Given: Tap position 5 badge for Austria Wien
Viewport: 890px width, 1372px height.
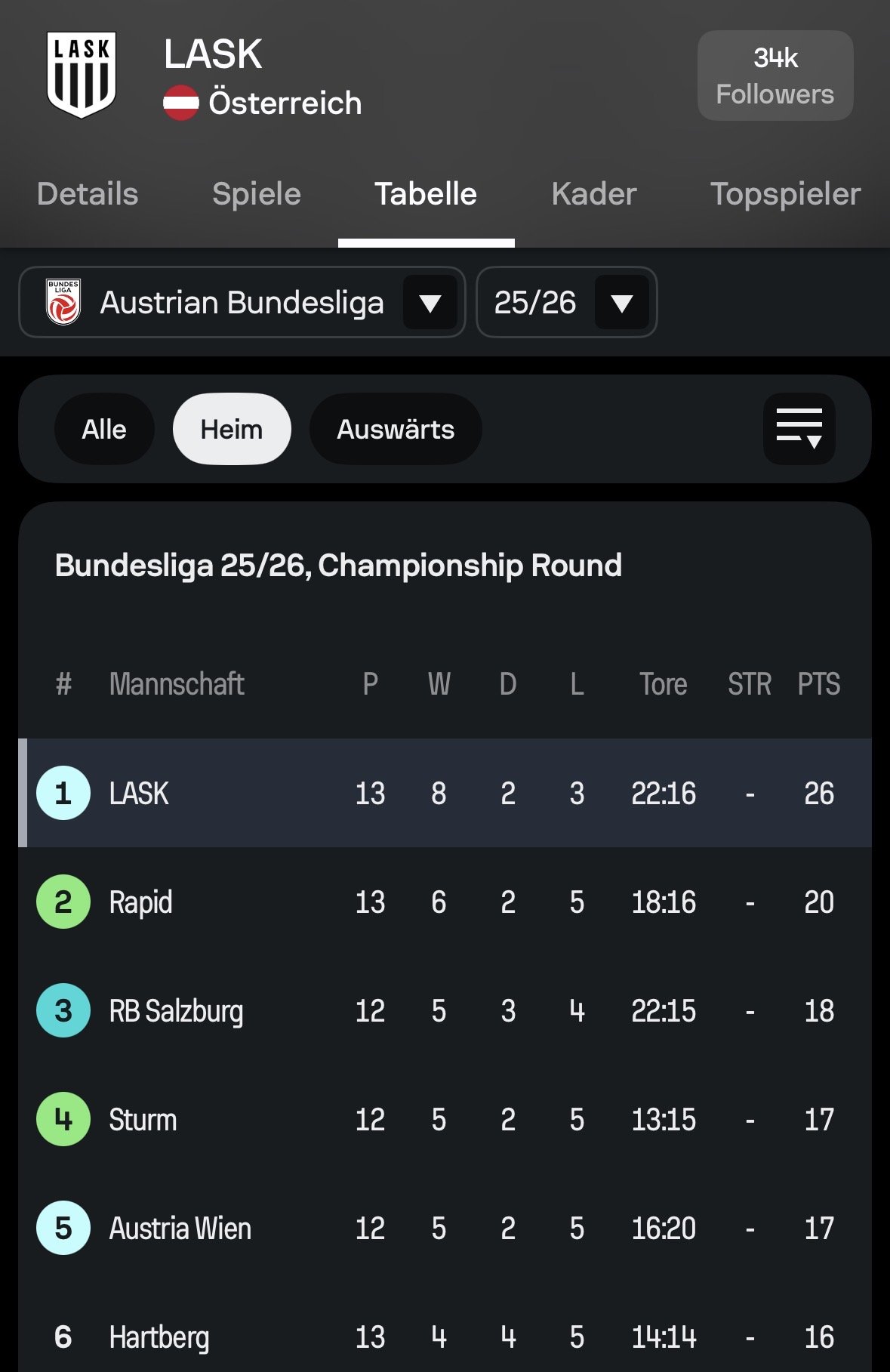Looking at the screenshot, I should (x=63, y=1228).
